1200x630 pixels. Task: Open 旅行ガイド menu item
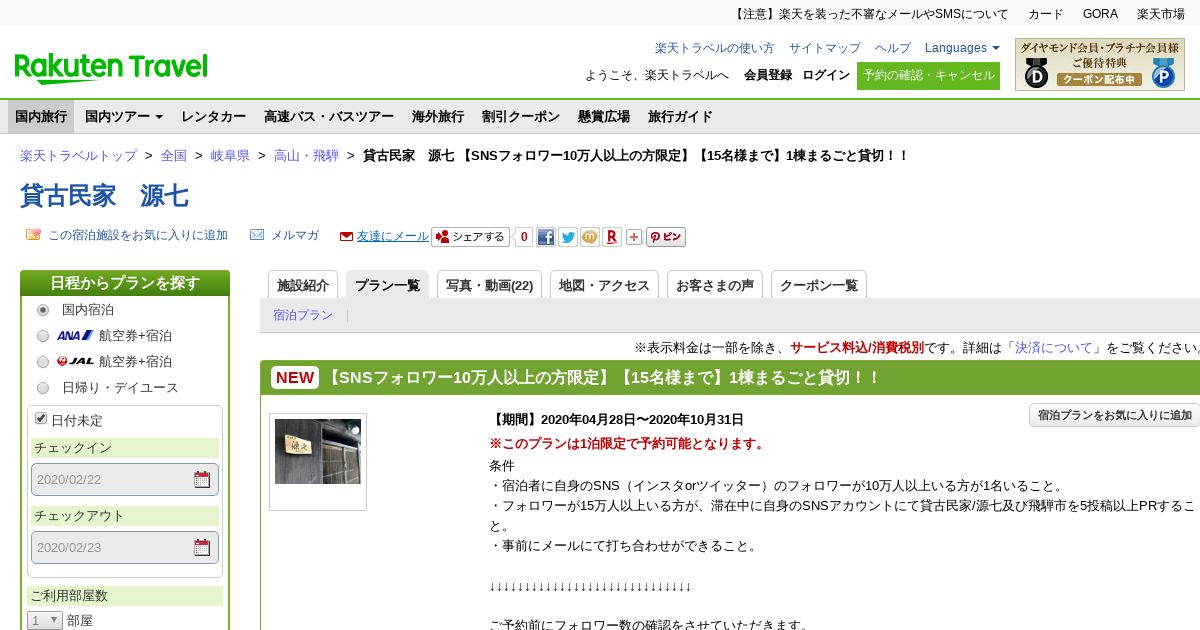click(680, 117)
